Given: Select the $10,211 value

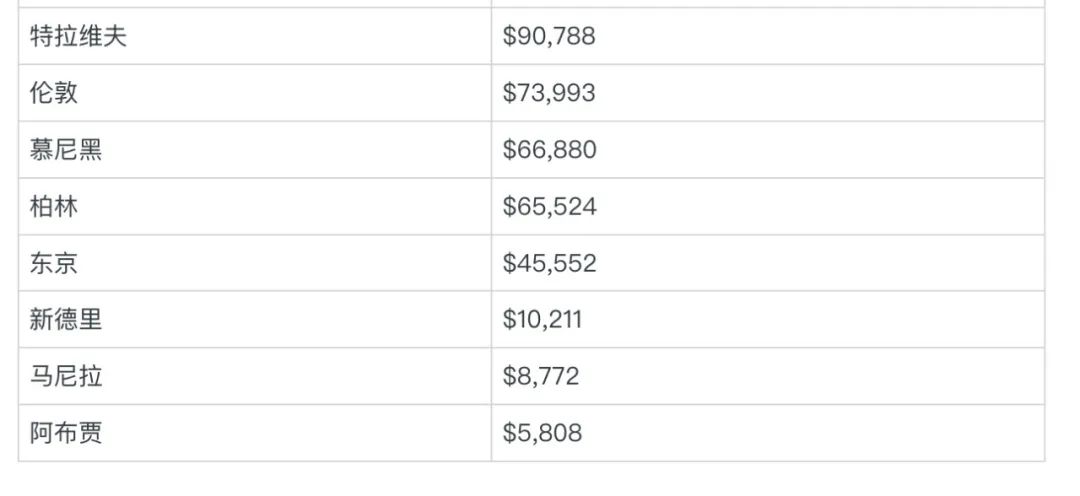Looking at the screenshot, I should coord(542,320).
